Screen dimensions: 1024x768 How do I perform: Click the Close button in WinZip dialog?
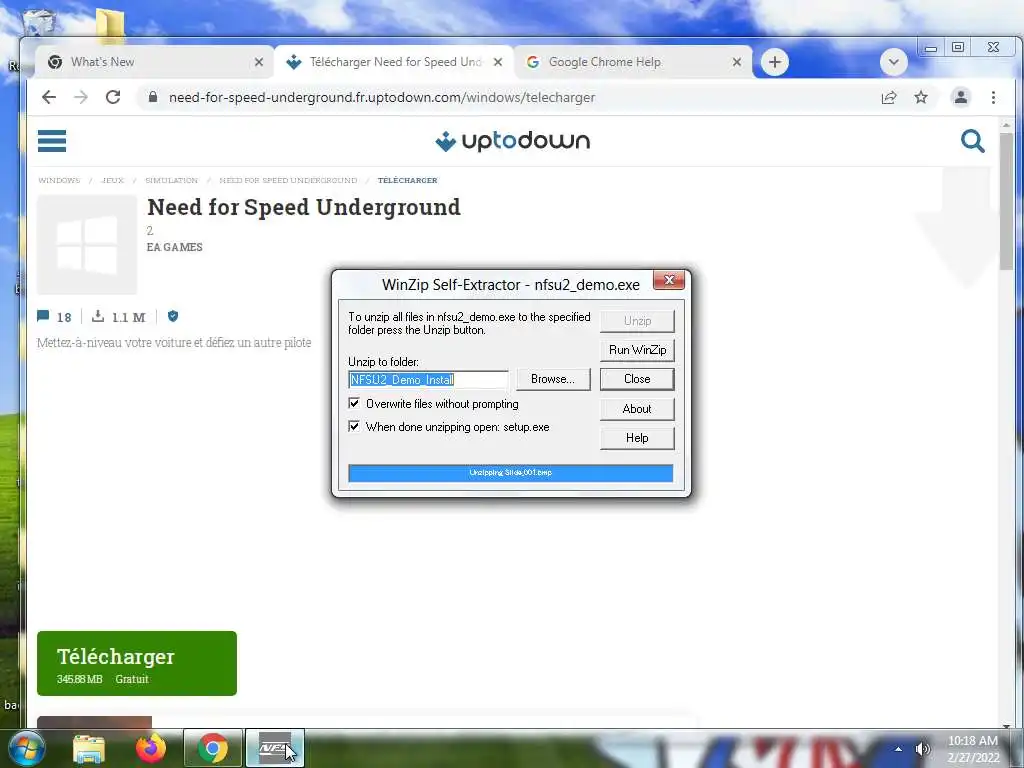click(637, 379)
